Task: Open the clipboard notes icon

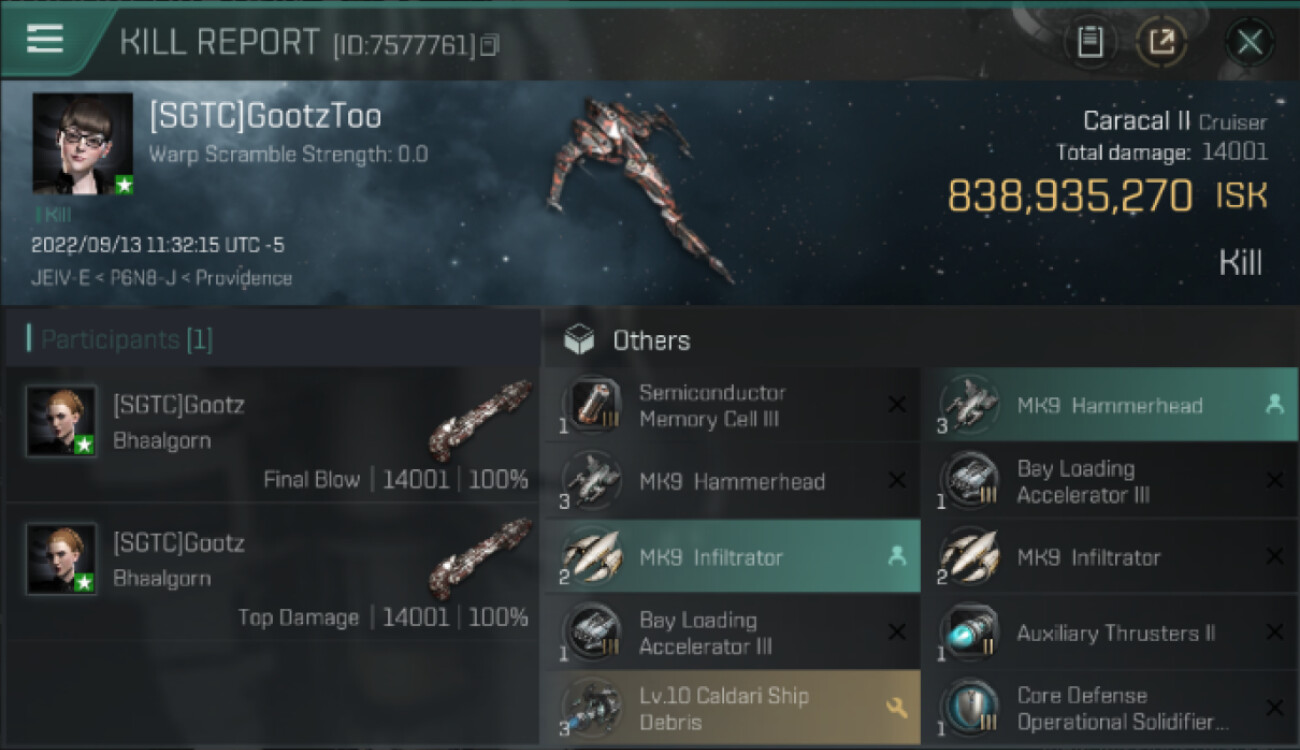Action: coord(1090,42)
